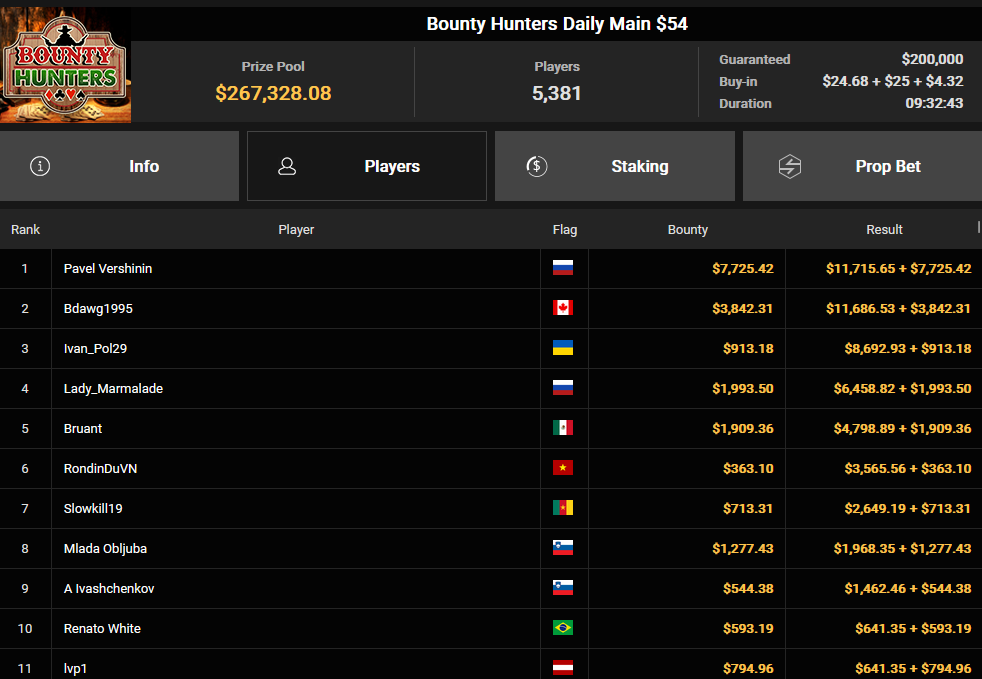The height and width of the screenshot is (679, 982).
Task: Click RondinDuVN's Vietnam flag icon
Action: (563, 468)
